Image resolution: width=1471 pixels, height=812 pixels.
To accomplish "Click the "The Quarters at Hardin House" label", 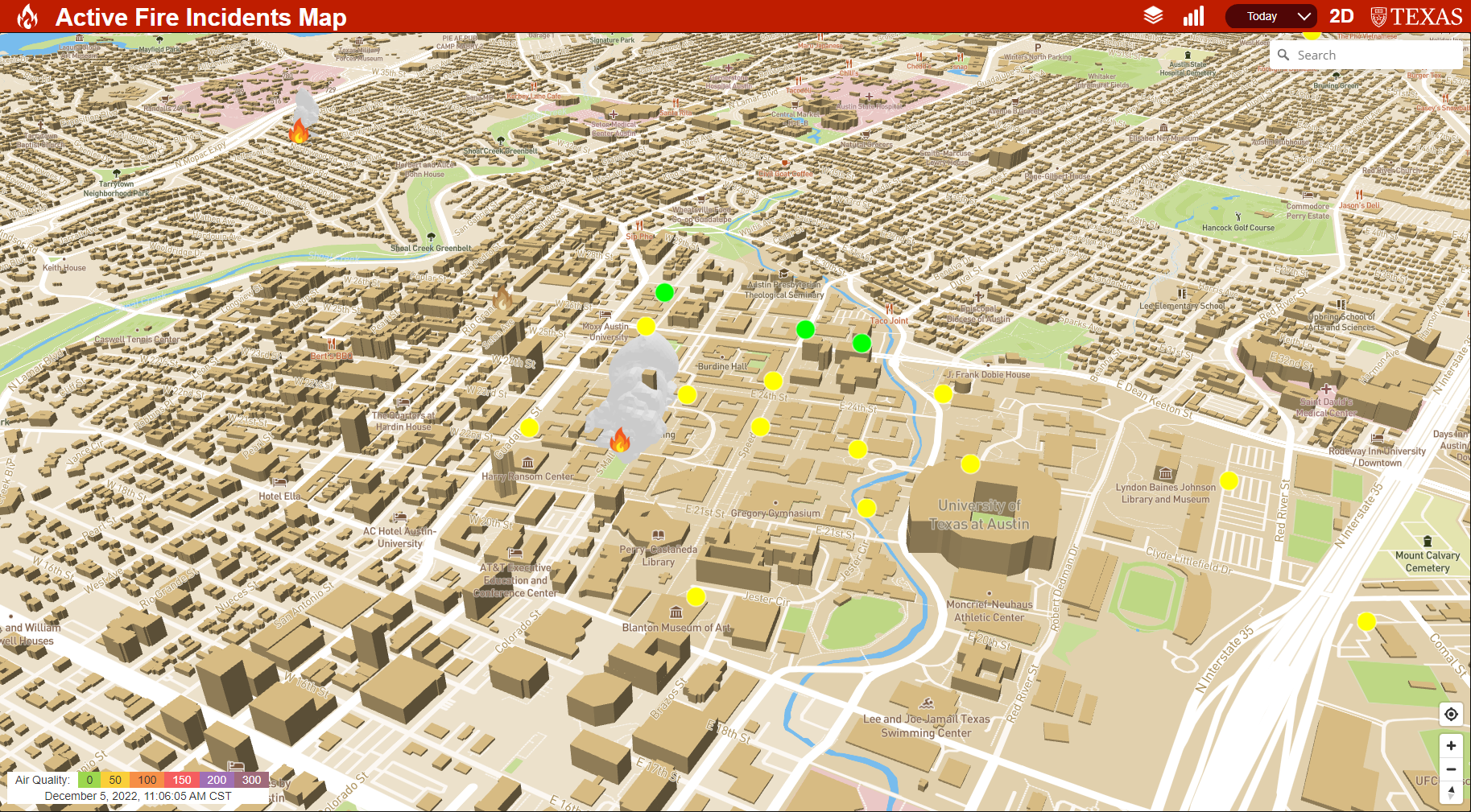I will click(403, 421).
